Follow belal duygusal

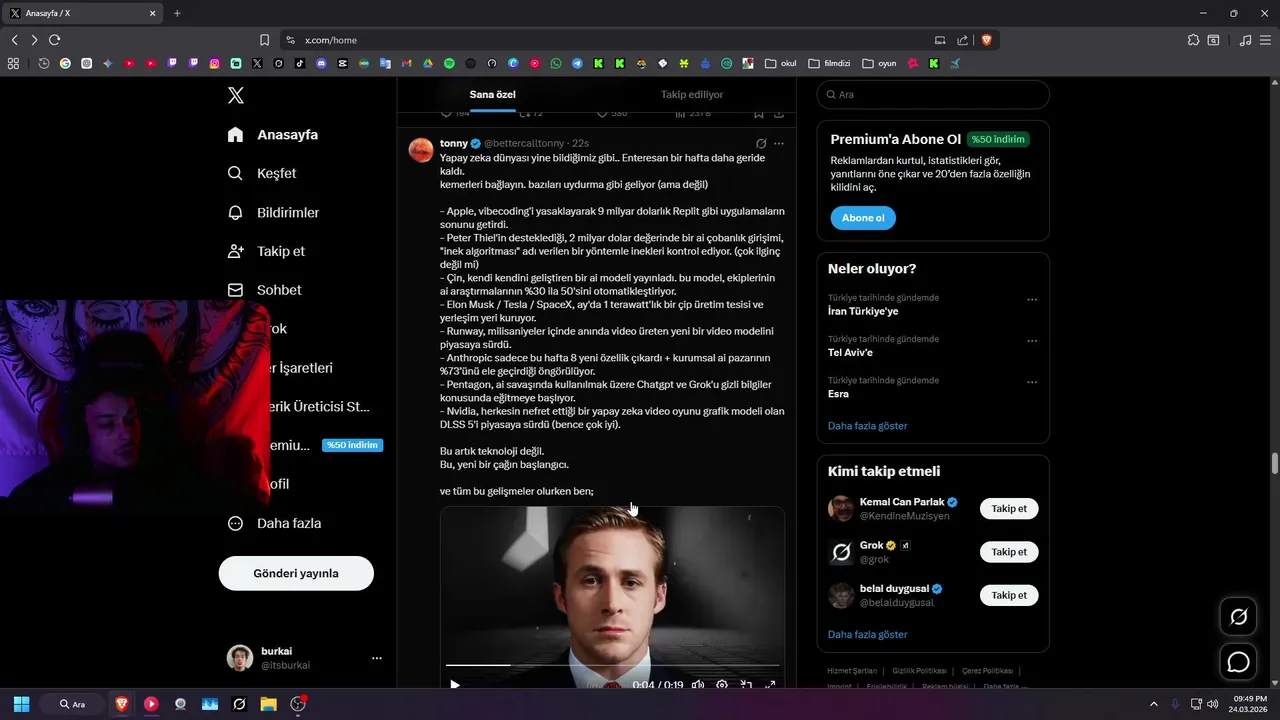tap(1009, 595)
